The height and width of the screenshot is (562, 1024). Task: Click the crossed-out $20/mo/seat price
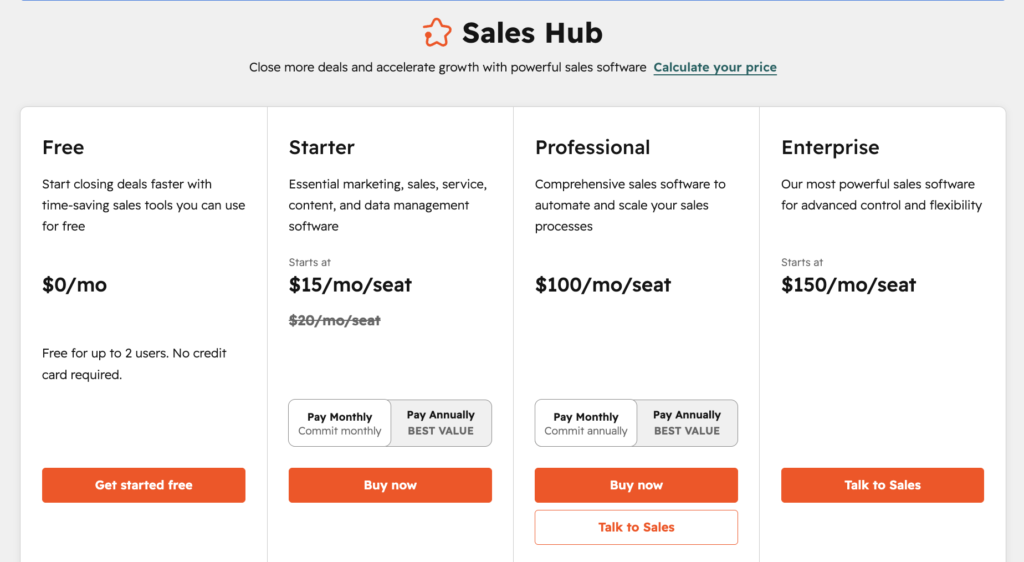pos(335,321)
